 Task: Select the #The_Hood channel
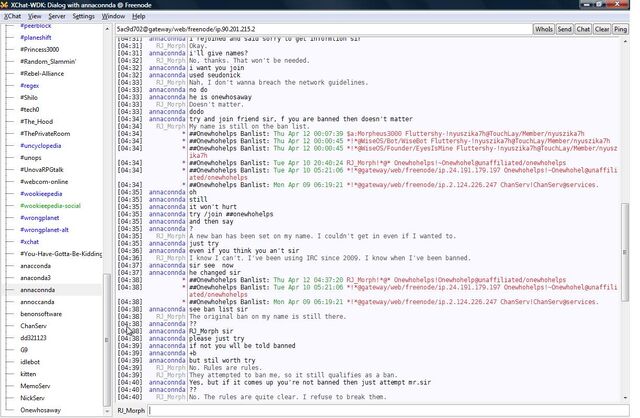(x=36, y=122)
